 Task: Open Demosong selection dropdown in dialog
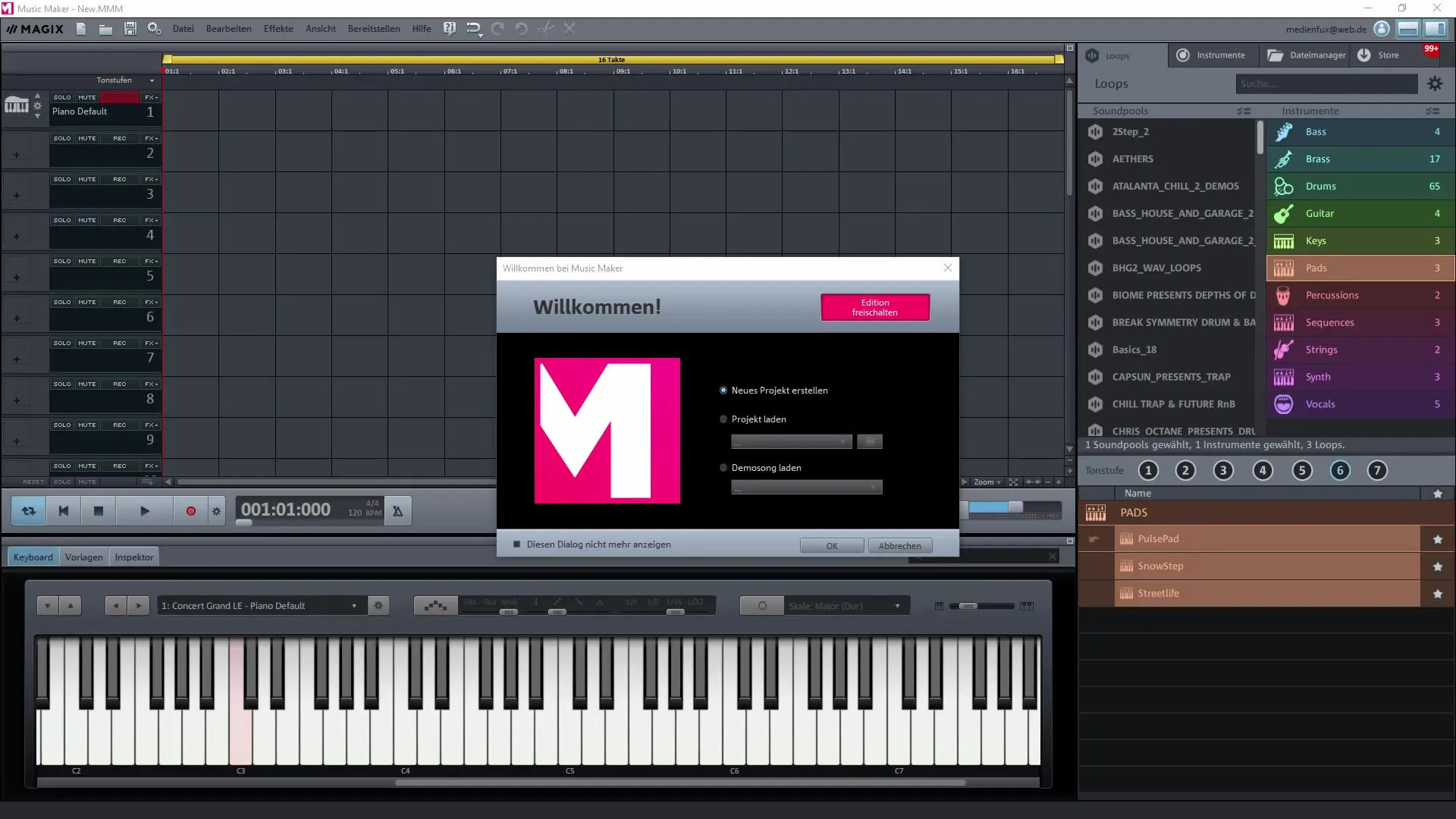tap(807, 488)
